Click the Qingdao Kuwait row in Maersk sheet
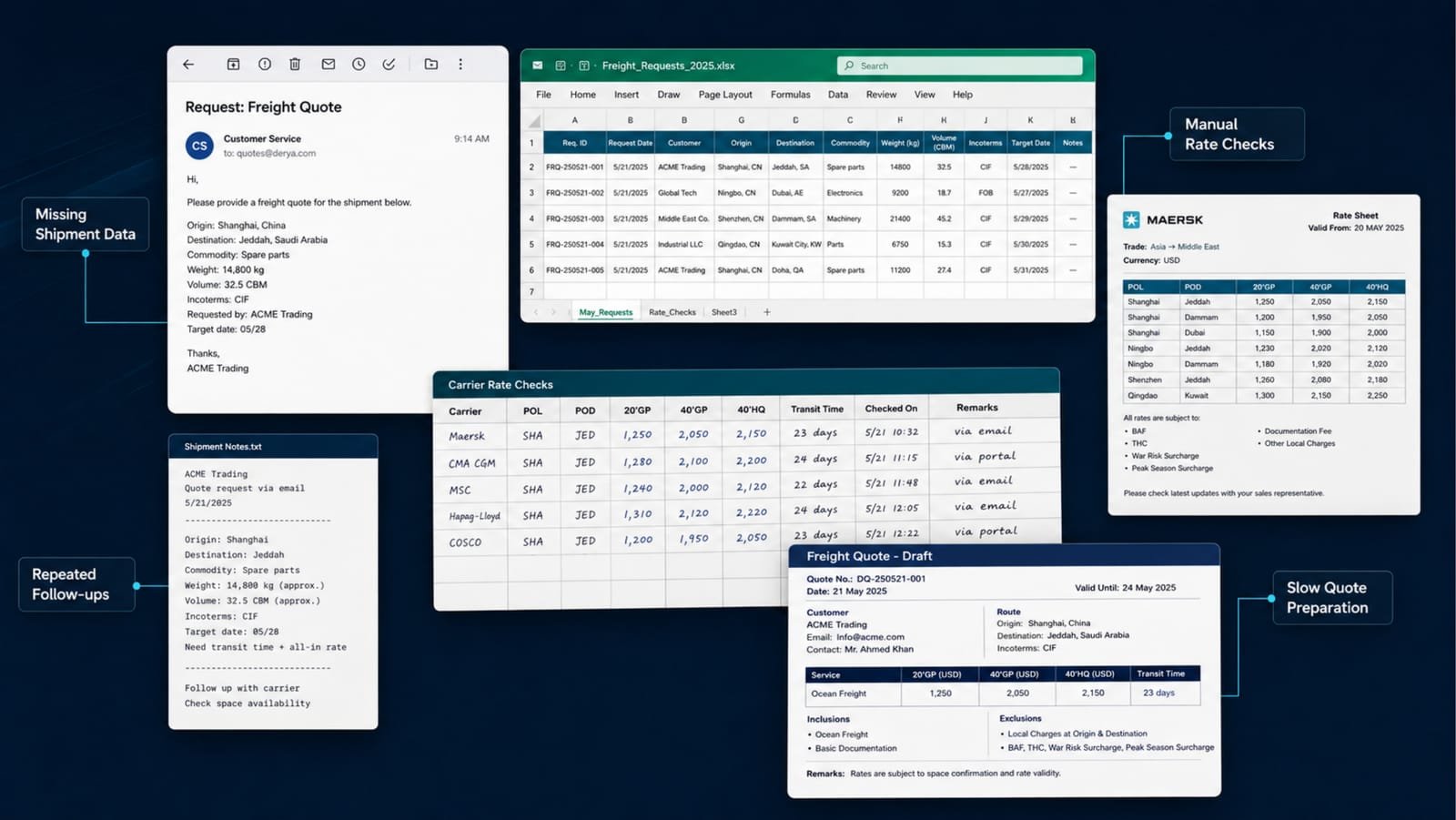Image resolution: width=1456 pixels, height=820 pixels. click(x=1264, y=396)
